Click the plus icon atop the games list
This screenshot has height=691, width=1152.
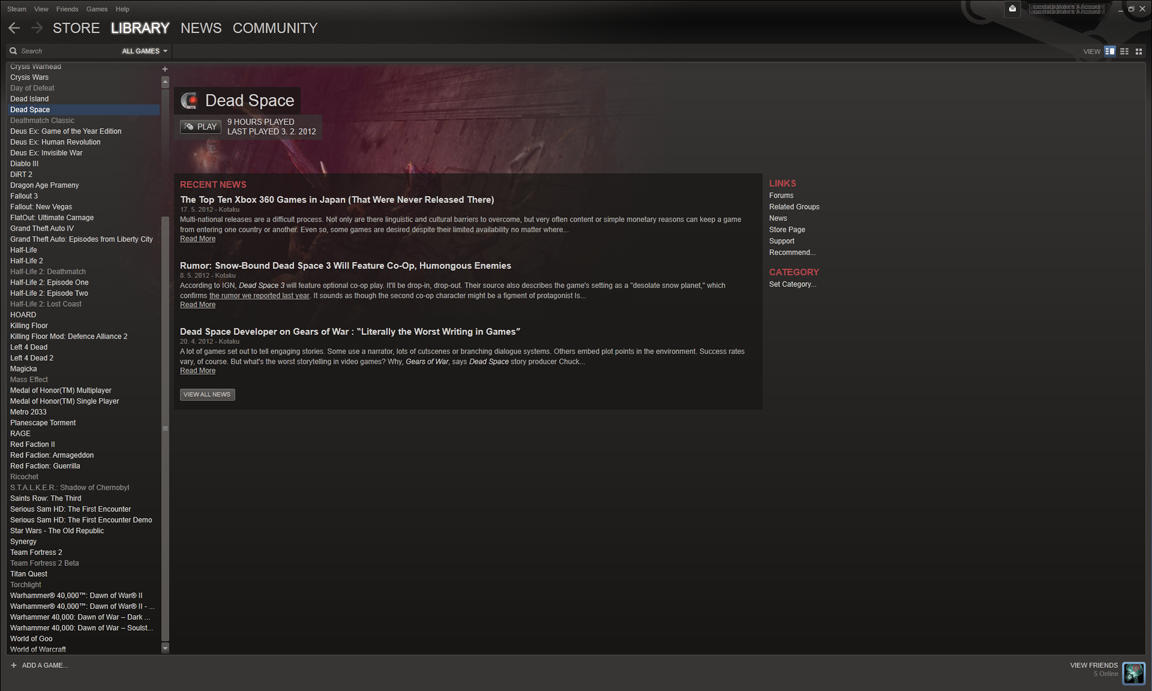tap(165, 69)
